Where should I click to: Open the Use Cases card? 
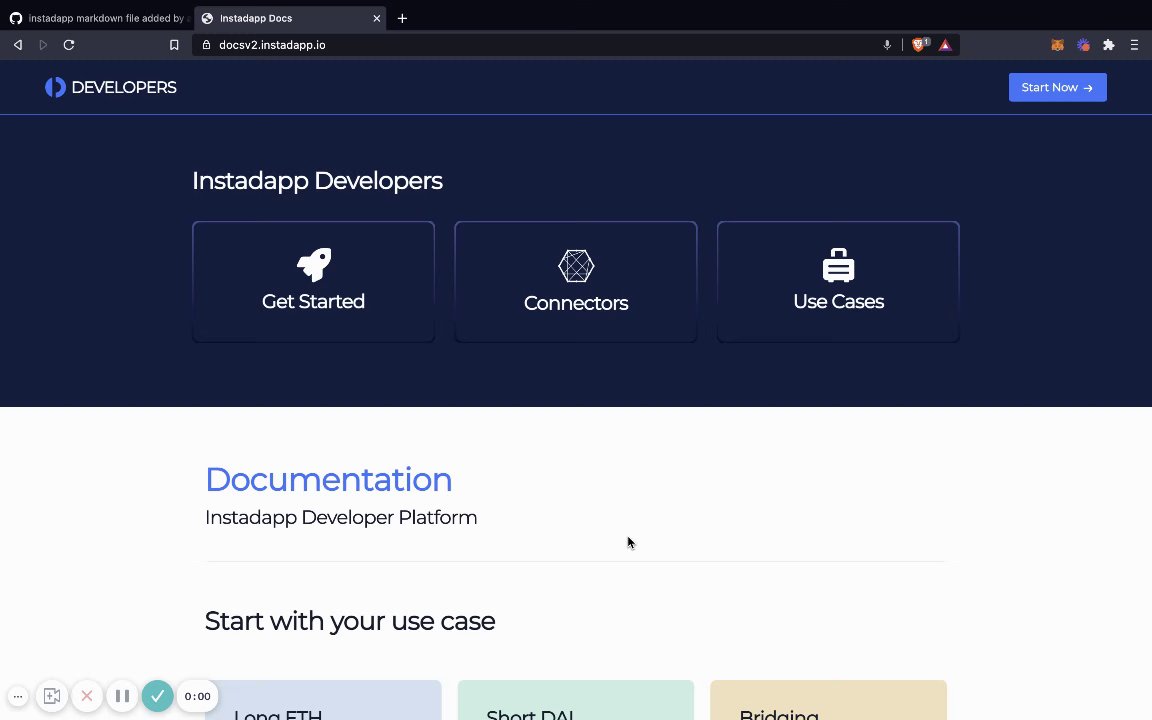point(838,281)
